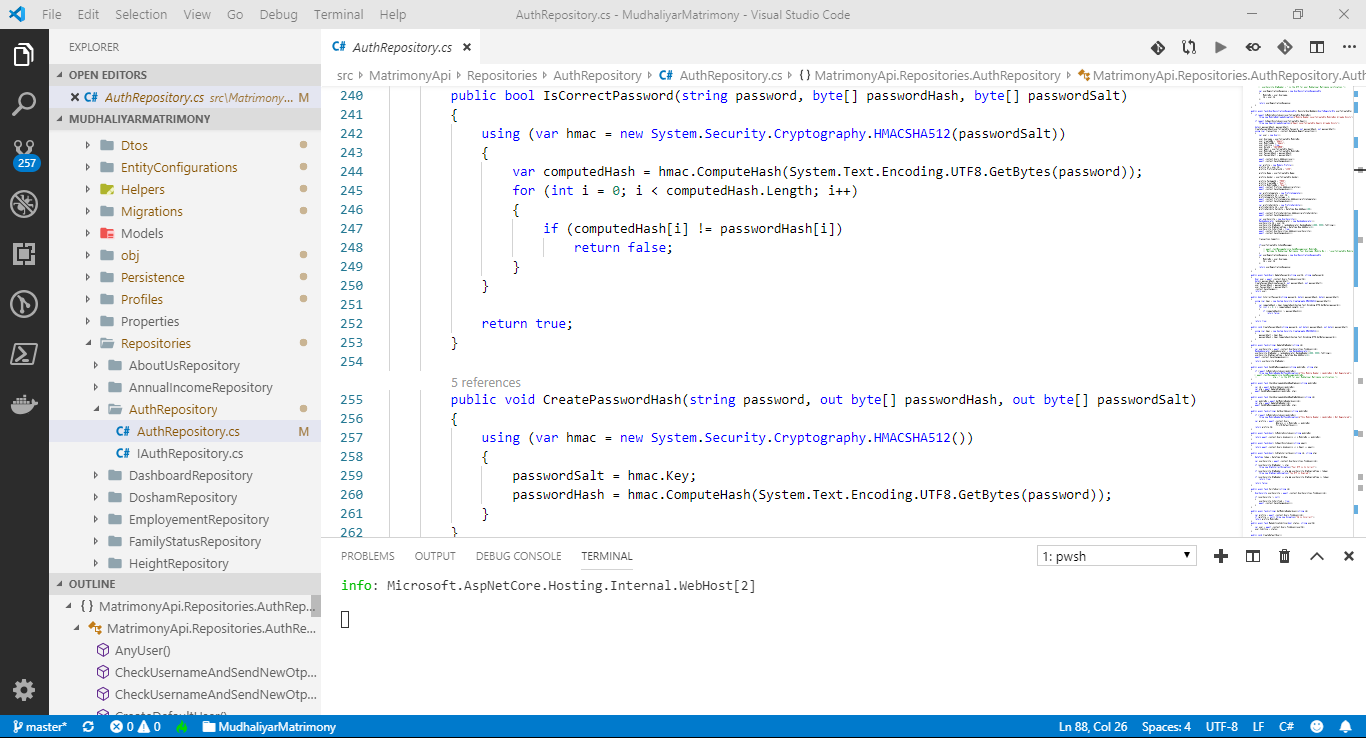Open the Manage gear menu
The width and height of the screenshot is (1366, 738).
pyautogui.click(x=24, y=690)
